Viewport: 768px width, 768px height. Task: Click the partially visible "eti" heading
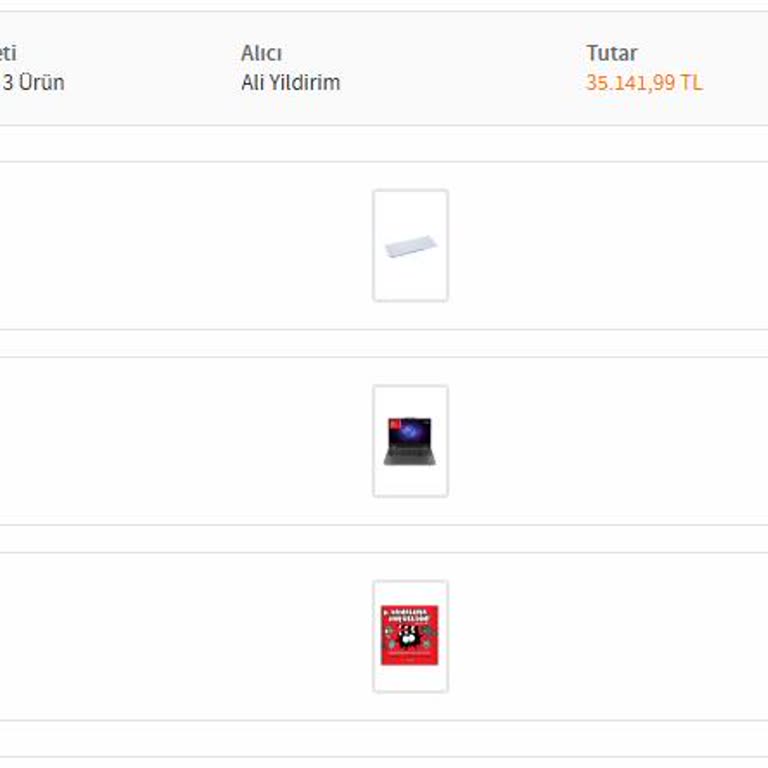[8, 53]
